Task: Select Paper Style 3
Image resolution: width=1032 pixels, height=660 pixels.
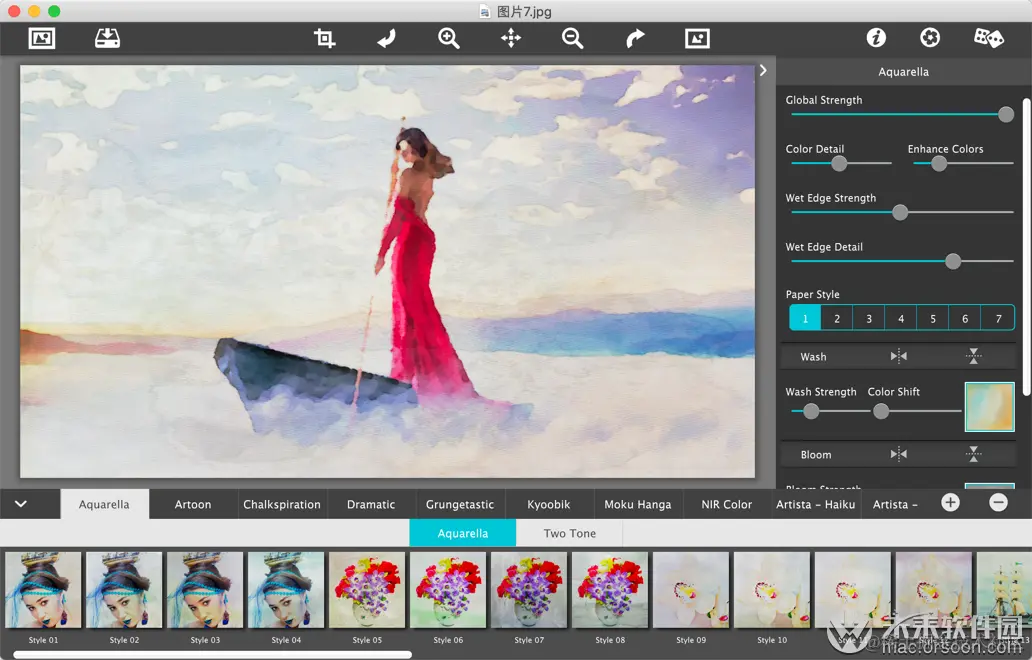Action: (x=869, y=318)
